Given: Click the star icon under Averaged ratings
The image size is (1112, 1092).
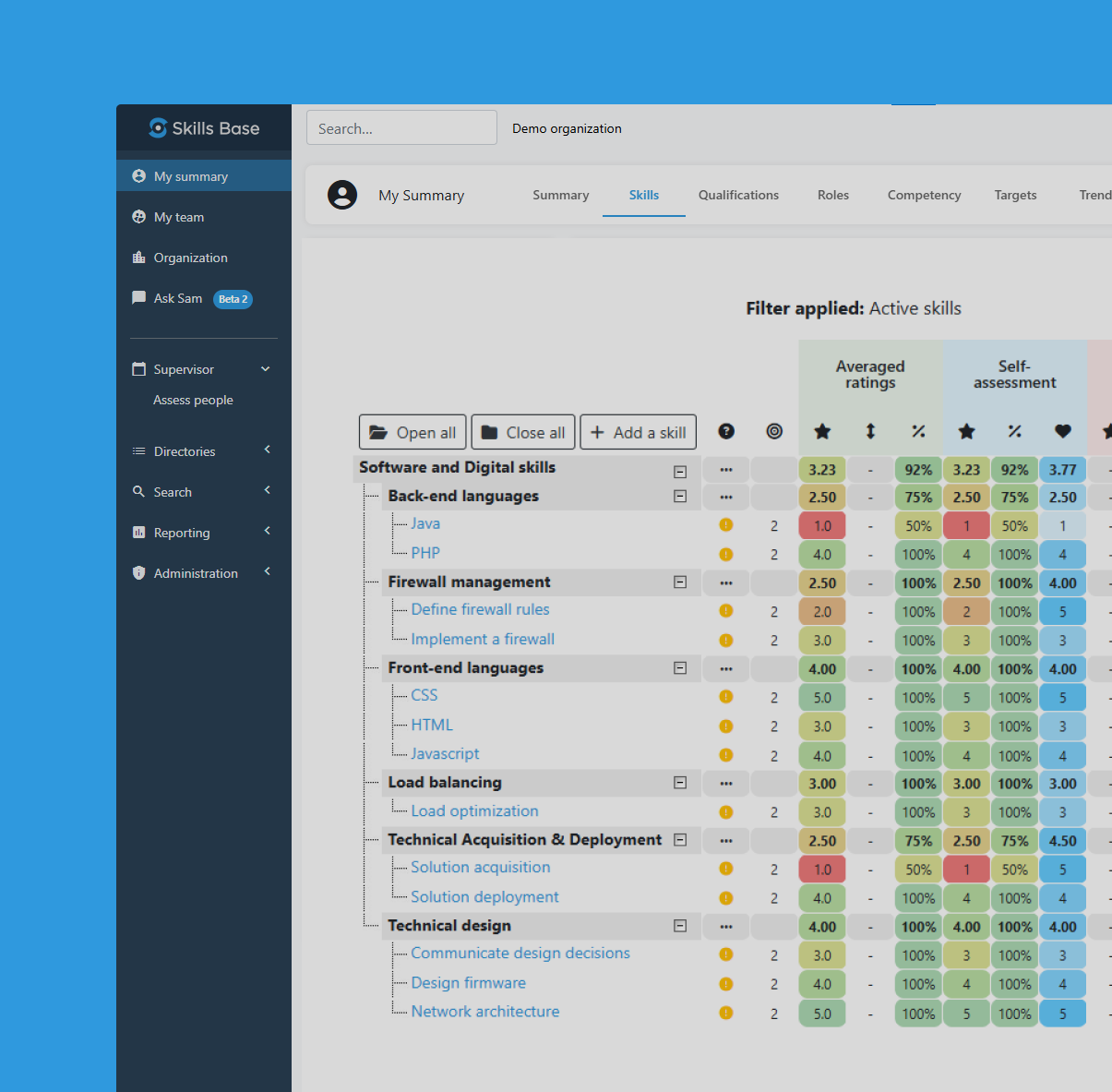Looking at the screenshot, I should [x=822, y=431].
